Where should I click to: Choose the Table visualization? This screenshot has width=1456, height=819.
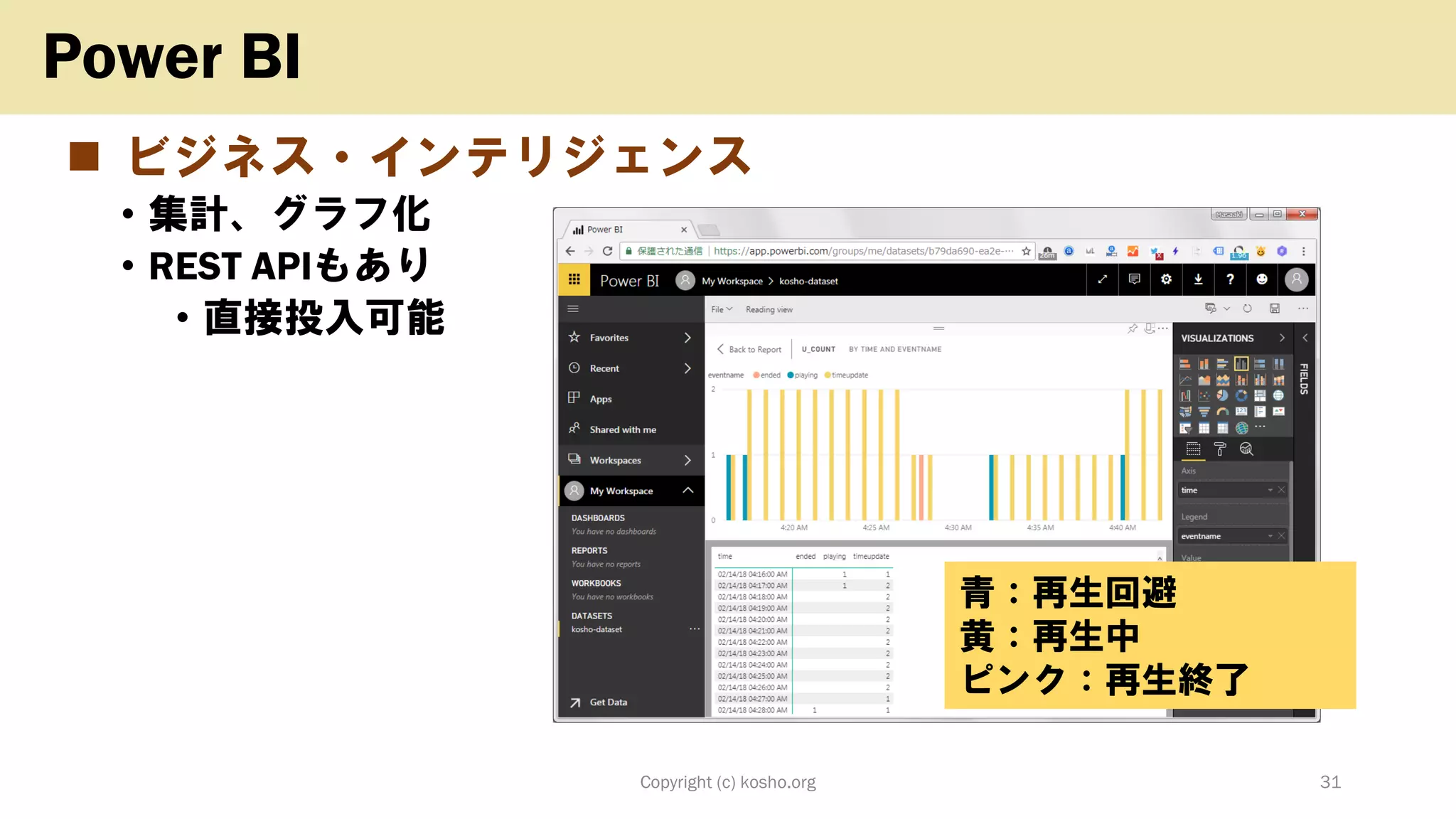[x=1204, y=427]
